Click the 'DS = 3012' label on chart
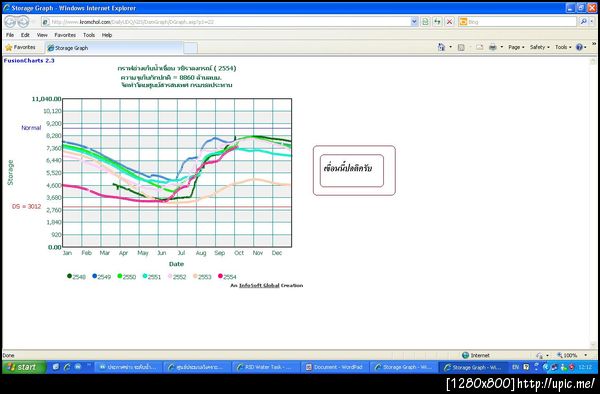This screenshot has width=600, height=394. coord(26,207)
